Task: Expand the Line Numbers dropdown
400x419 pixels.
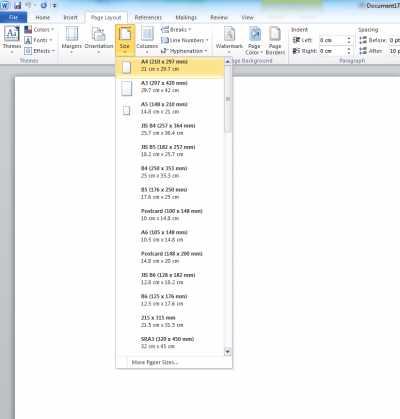Action: 185,40
